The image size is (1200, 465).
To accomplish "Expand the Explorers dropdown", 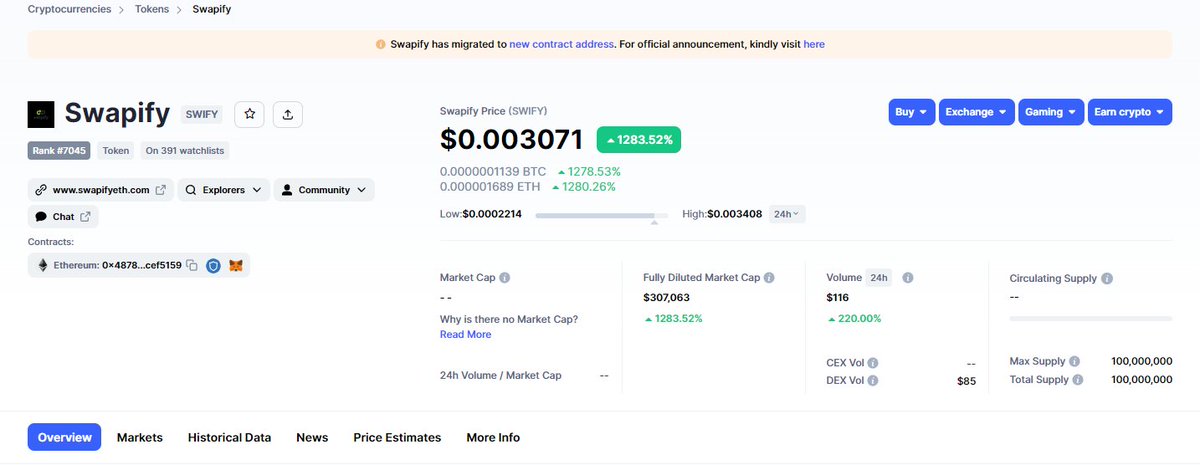I will (224, 190).
